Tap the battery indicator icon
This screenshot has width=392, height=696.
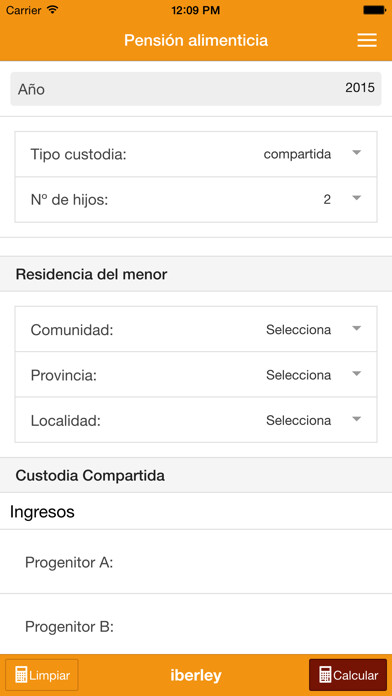point(375,10)
